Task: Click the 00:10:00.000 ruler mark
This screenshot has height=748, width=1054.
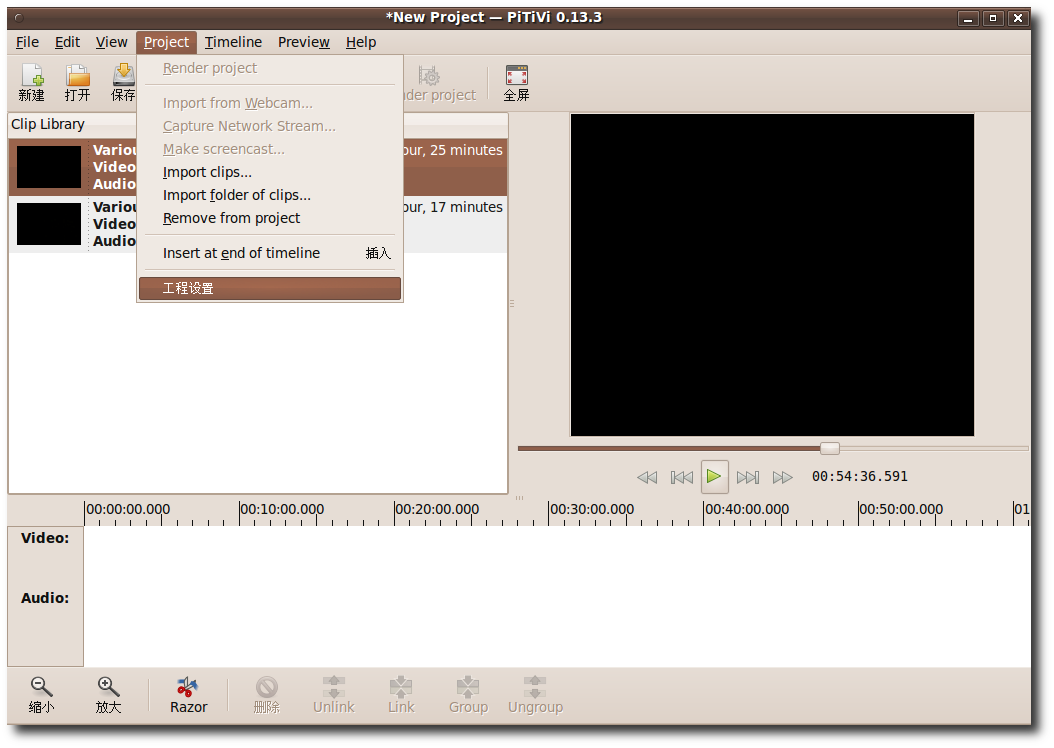Action: point(282,509)
